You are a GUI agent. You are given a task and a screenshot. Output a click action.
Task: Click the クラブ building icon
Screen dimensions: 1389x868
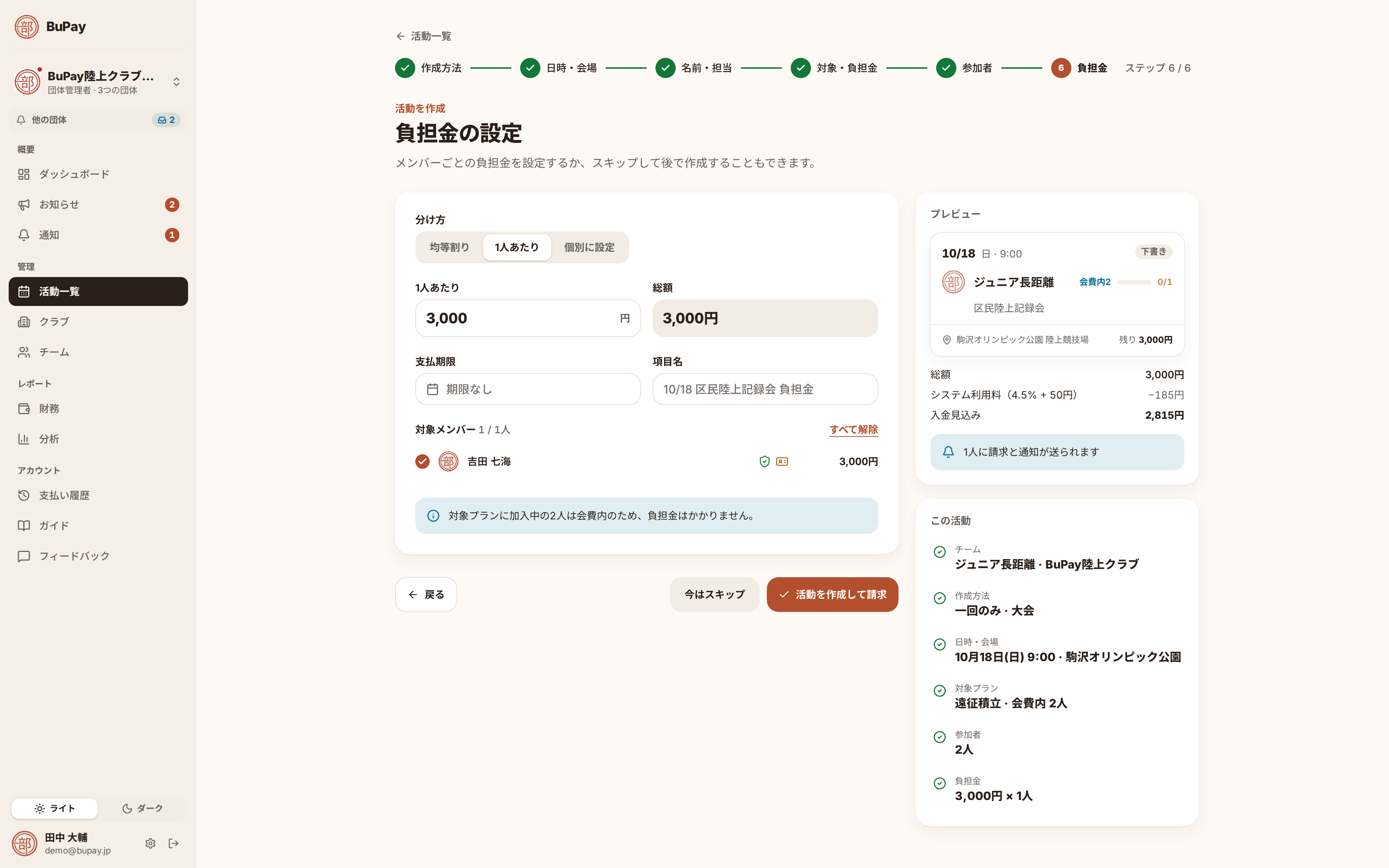click(24, 322)
